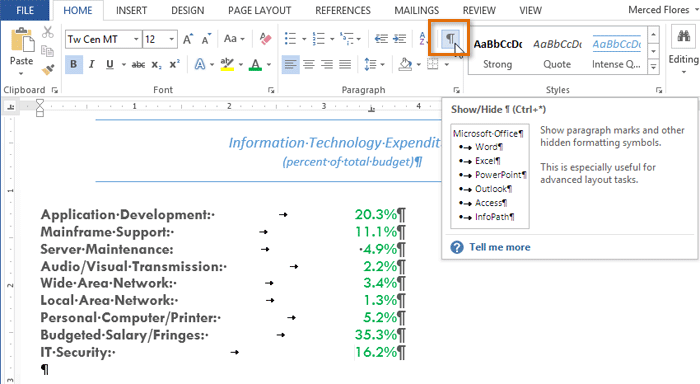Open the Font dialog launcher

[271, 90]
